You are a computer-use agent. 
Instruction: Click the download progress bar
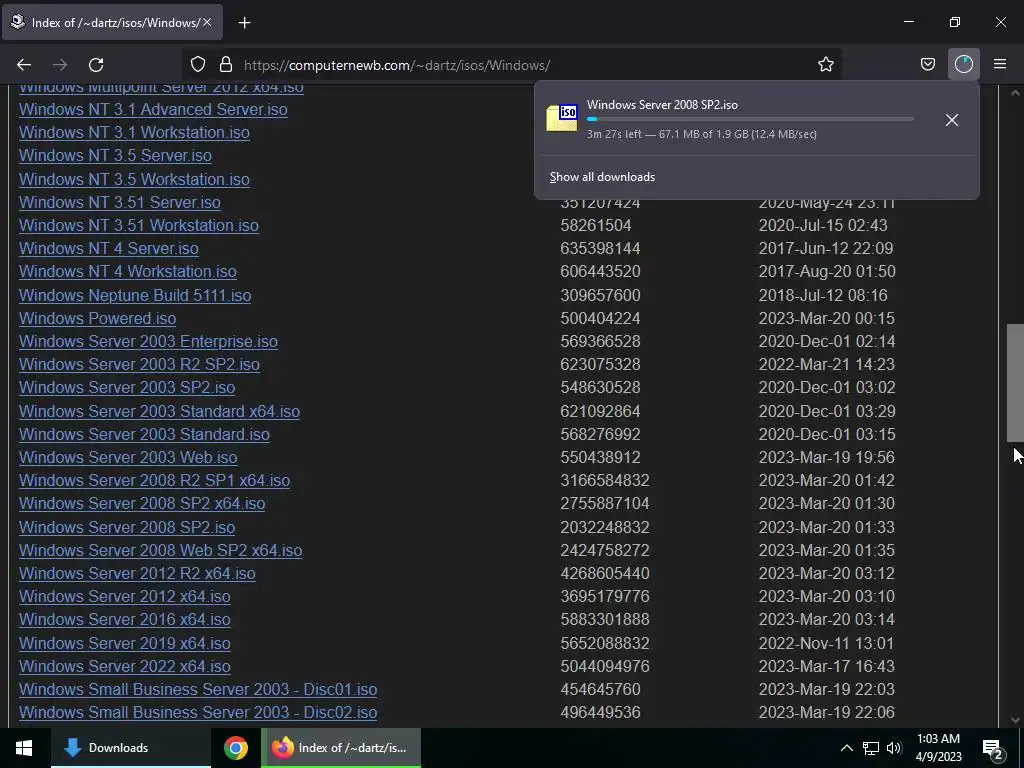[750, 120]
